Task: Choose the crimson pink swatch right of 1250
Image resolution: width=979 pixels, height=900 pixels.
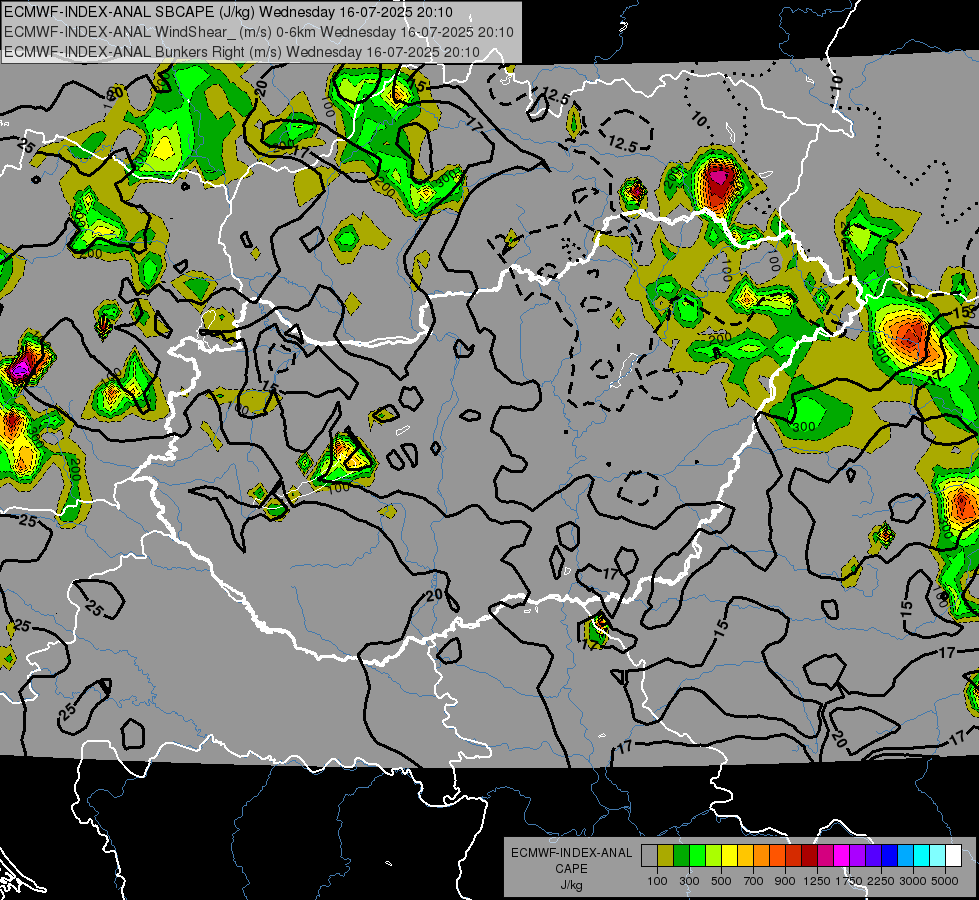Action: 825,856
